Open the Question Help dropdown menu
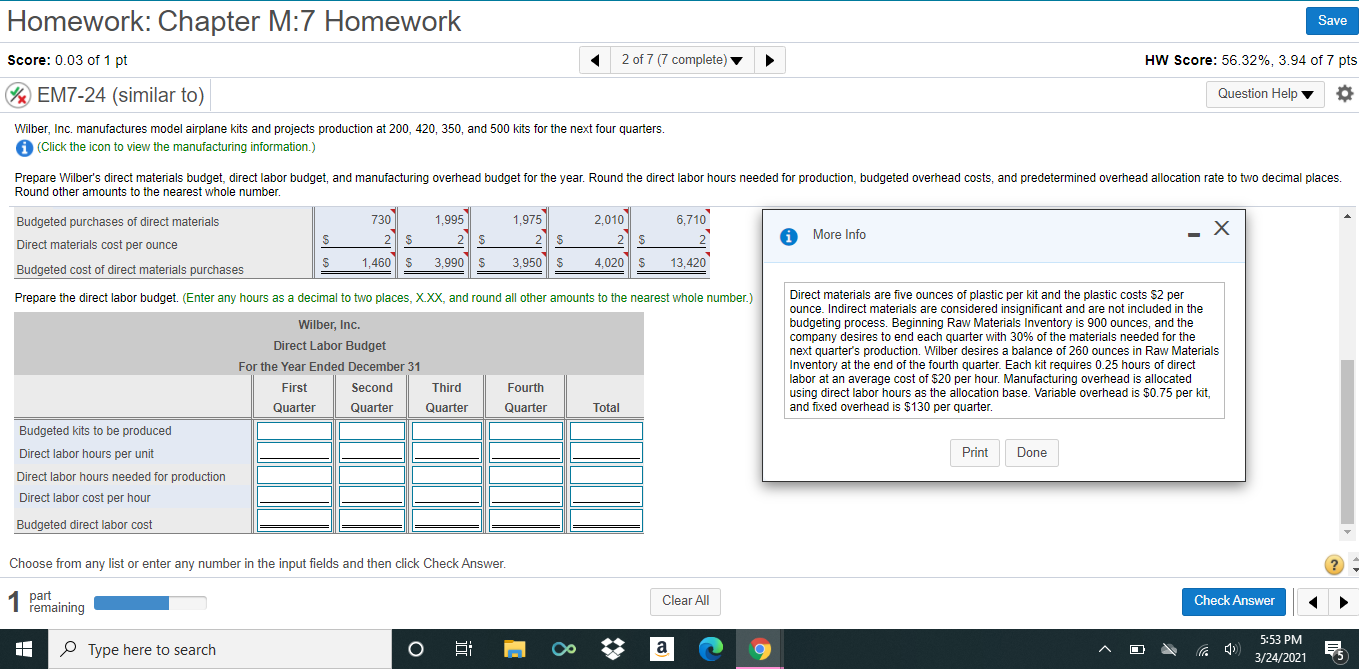The height and width of the screenshot is (669, 1359). coord(1266,94)
